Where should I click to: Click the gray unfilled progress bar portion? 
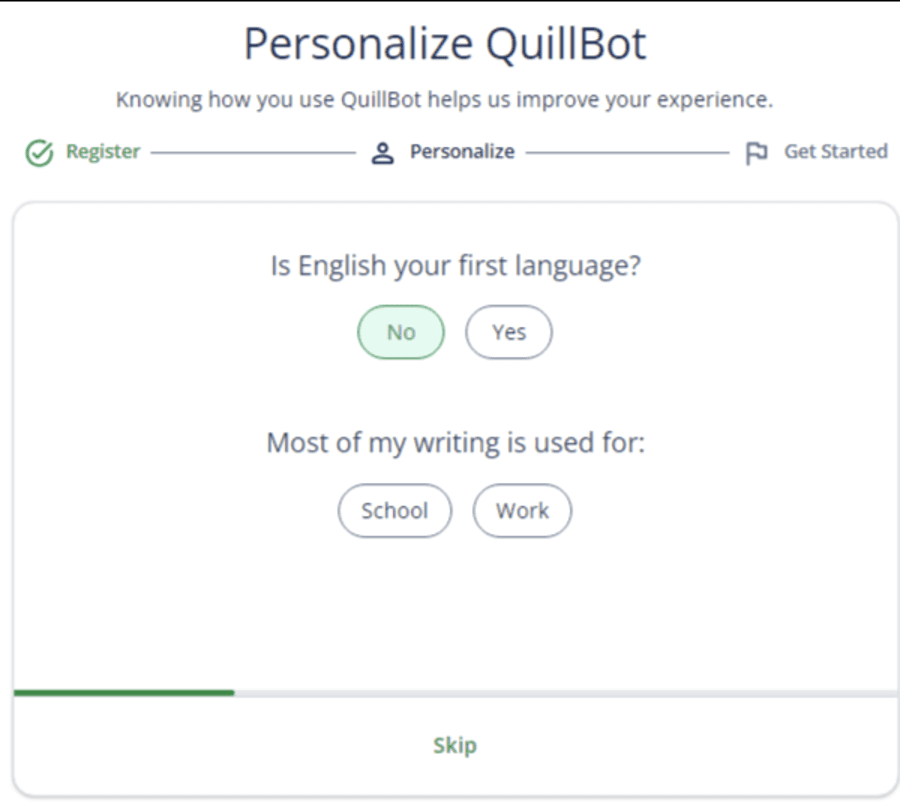tap(567, 694)
